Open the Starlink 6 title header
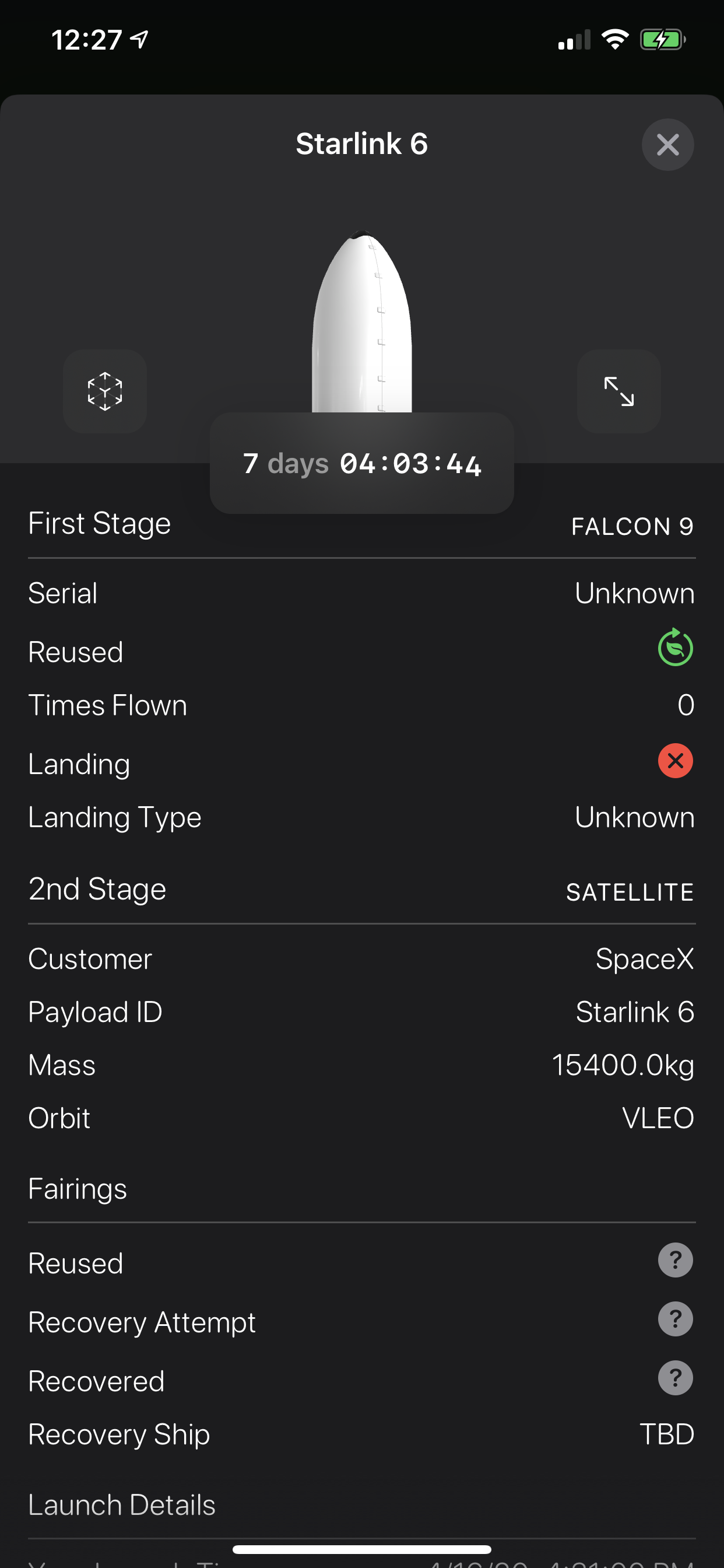Viewport: 724px width, 1568px height. [361, 143]
